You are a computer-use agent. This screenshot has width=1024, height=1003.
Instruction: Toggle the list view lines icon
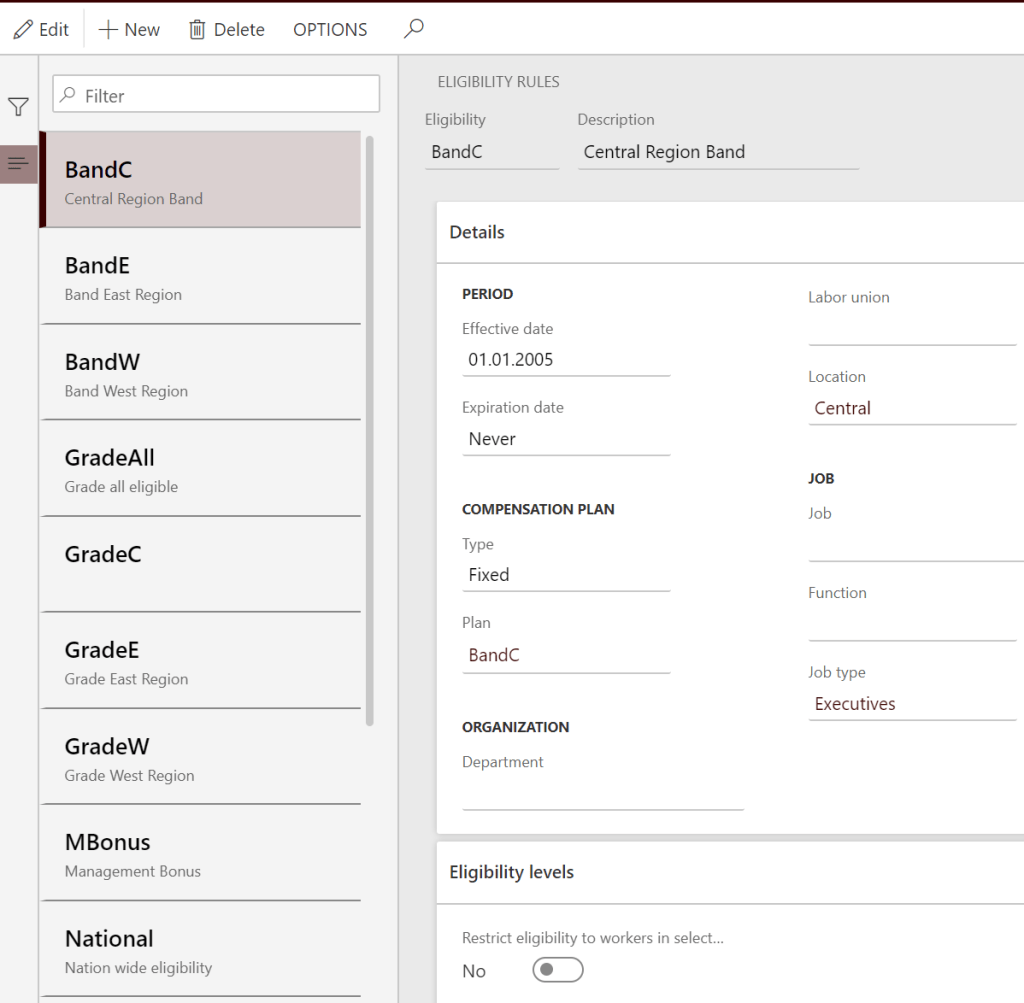click(18, 163)
